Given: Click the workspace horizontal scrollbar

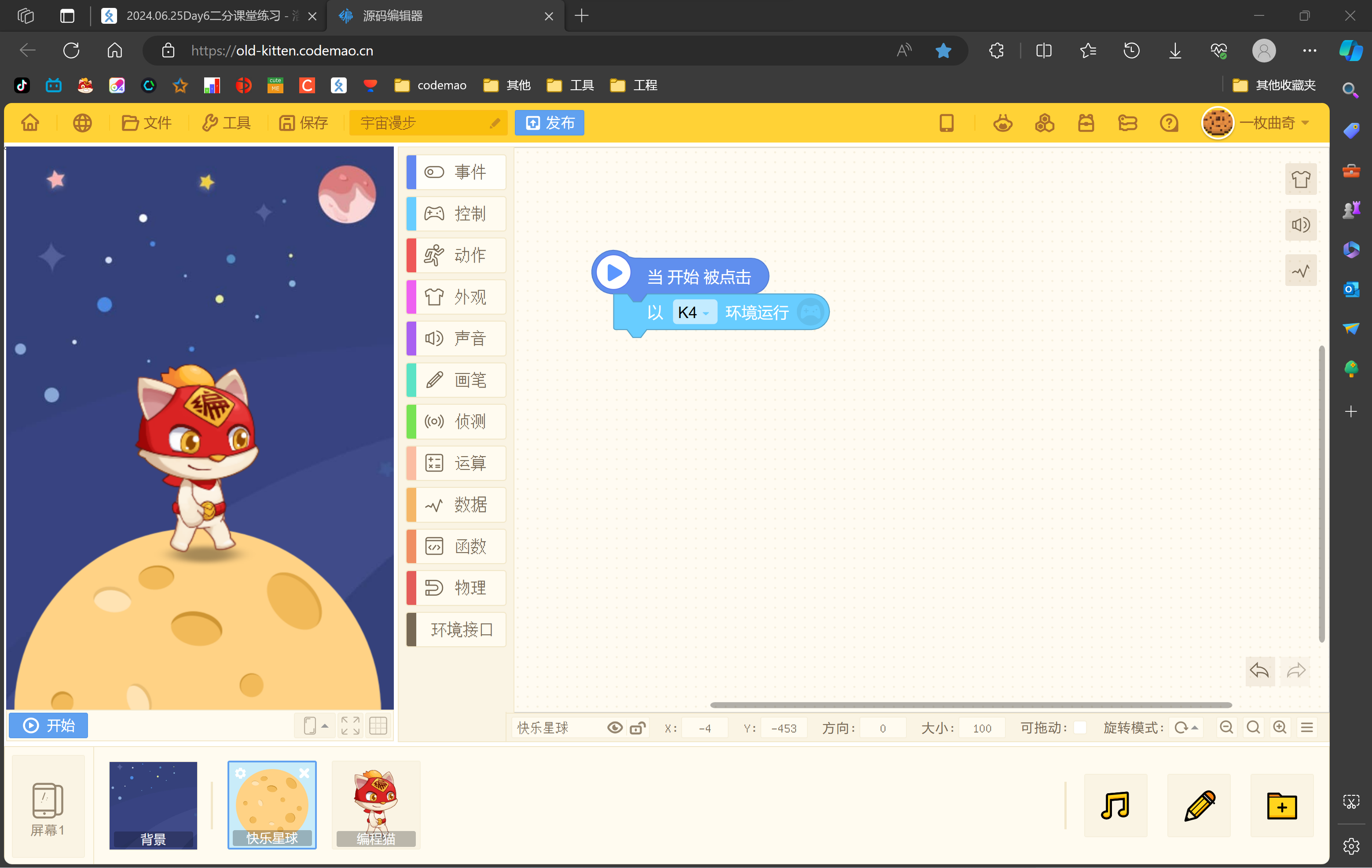Looking at the screenshot, I should click(x=971, y=704).
